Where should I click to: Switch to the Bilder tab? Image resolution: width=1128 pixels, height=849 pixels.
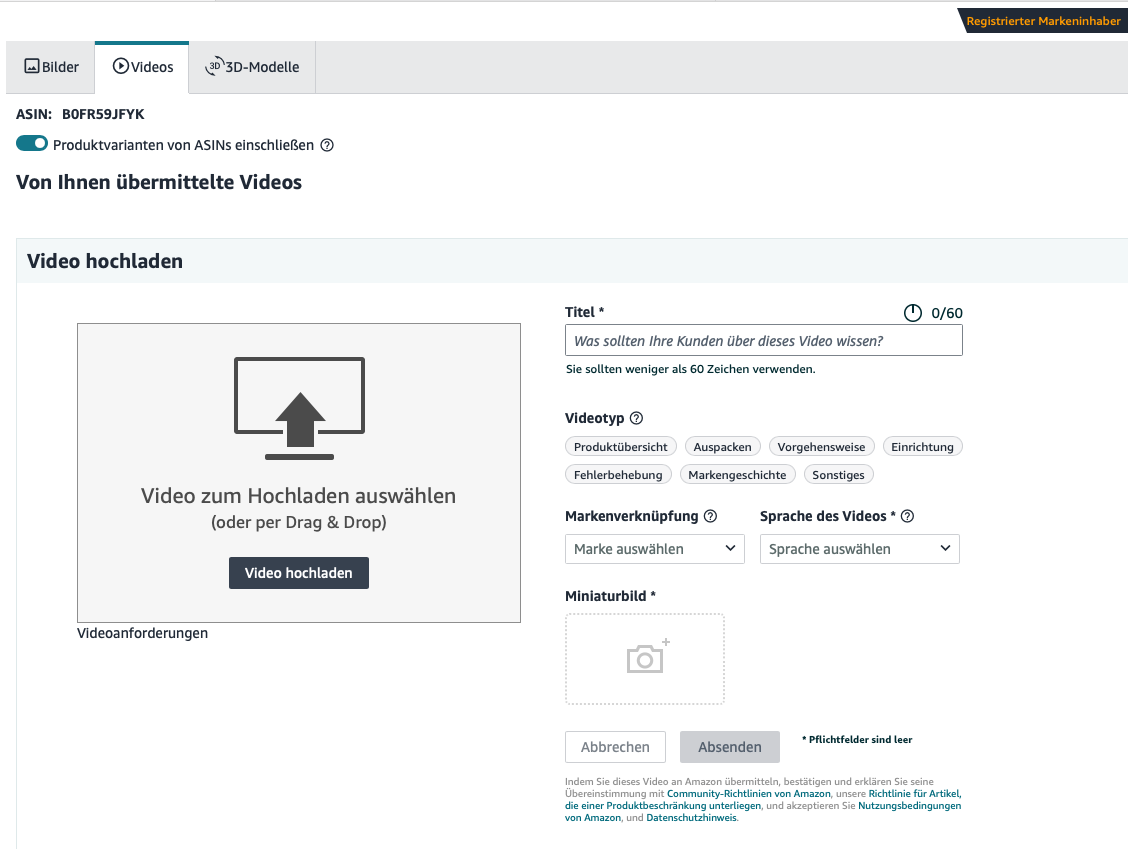coord(51,67)
